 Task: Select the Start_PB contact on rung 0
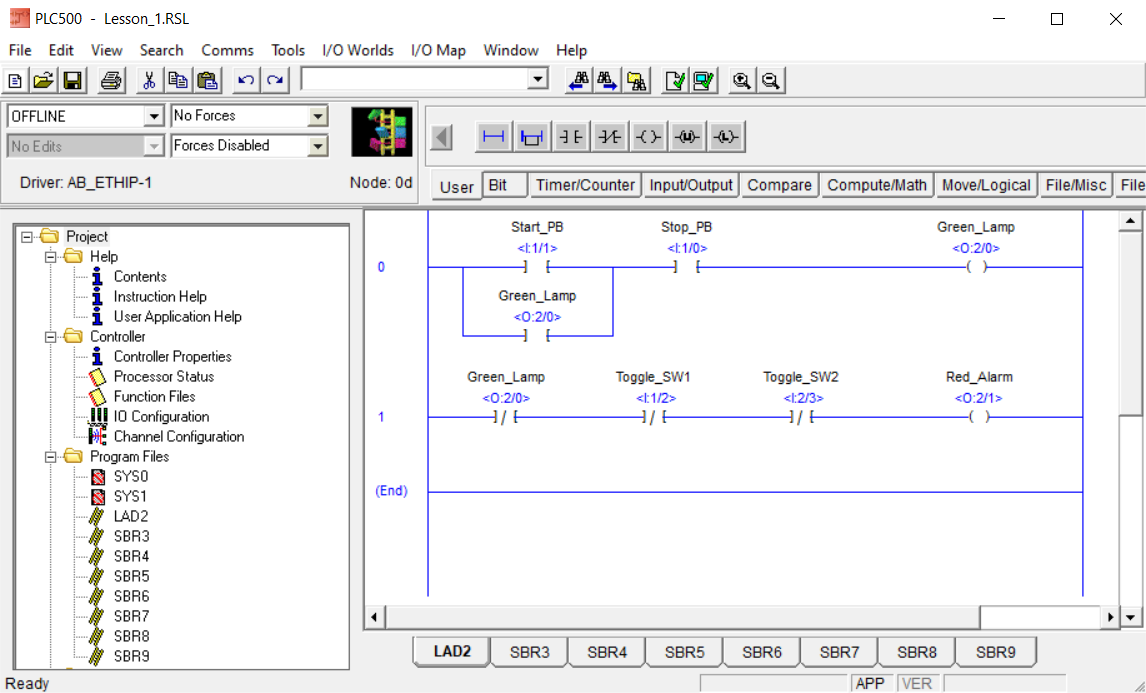(537, 268)
